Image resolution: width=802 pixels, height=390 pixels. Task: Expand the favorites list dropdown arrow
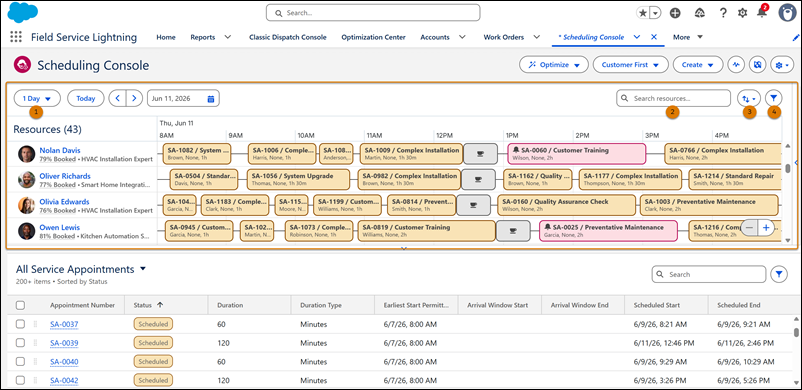[x=655, y=13]
